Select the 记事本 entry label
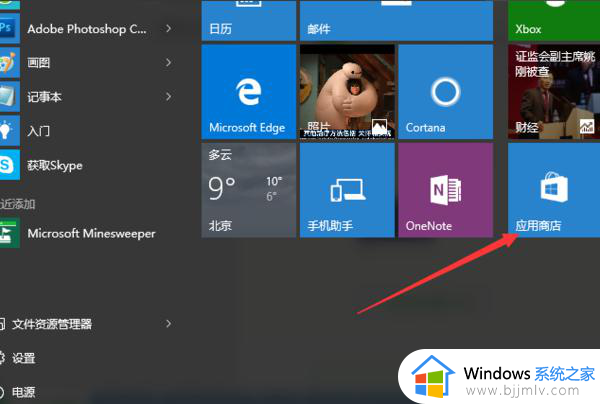This screenshot has width=600, height=404. [44, 97]
